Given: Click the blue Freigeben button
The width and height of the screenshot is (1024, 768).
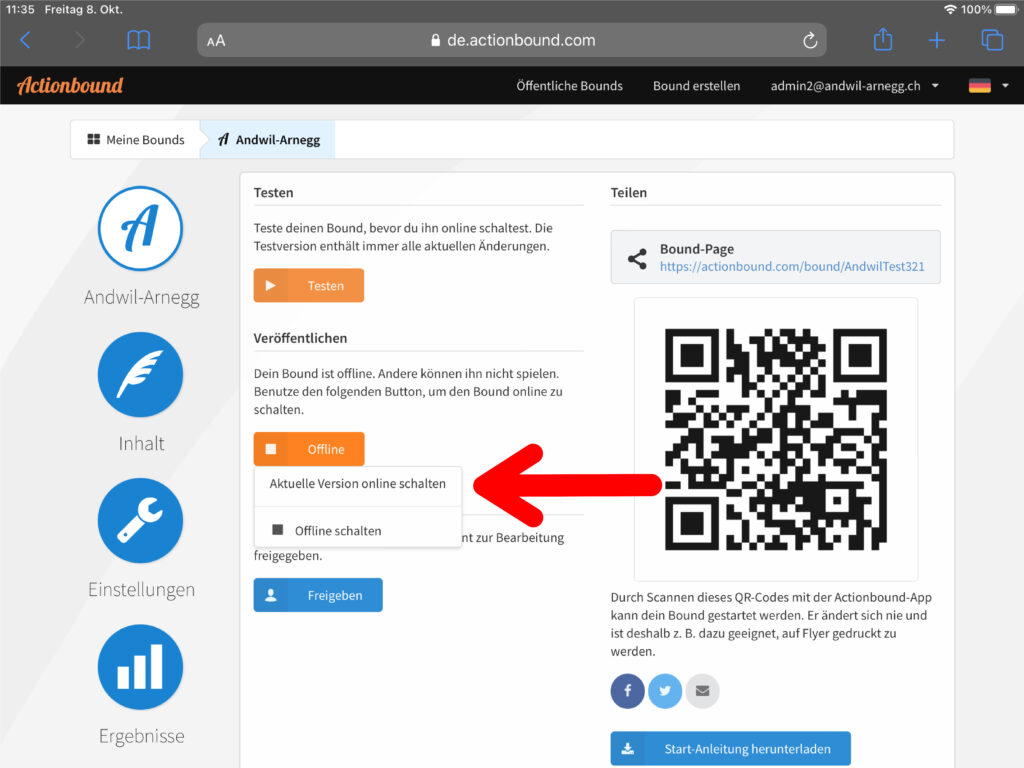Looking at the screenshot, I should 318,595.
